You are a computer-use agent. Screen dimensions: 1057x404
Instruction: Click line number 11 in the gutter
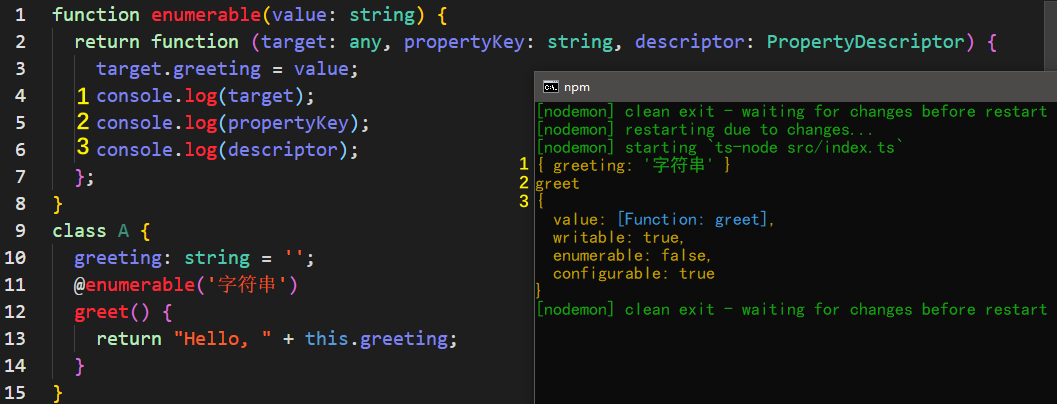click(15, 285)
